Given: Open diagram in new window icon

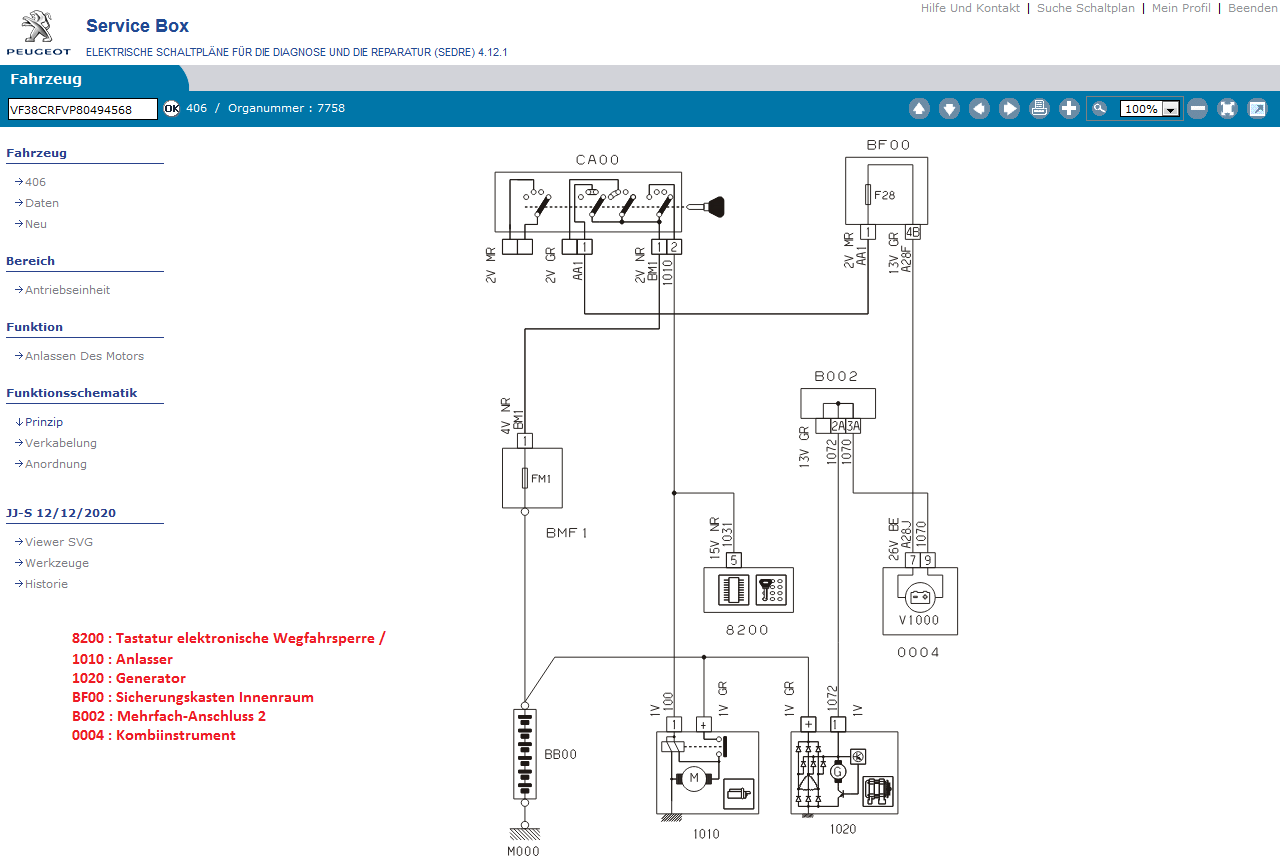Looking at the screenshot, I should [1257, 109].
